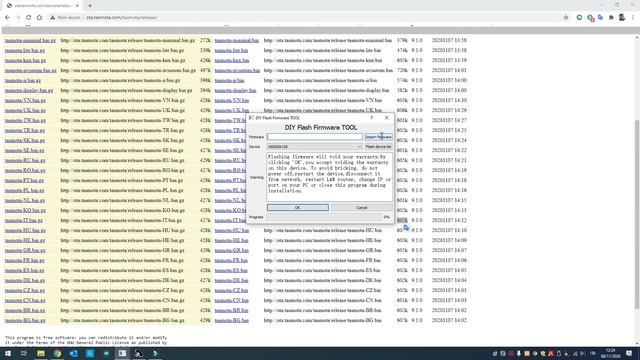Switch to Chrome in the taskbar

tap(57, 353)
